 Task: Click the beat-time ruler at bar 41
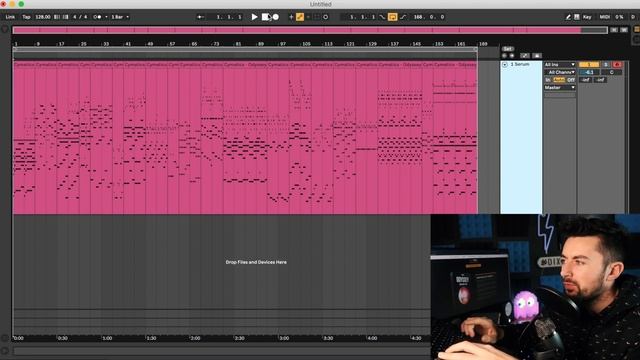(x=128, y=44)
